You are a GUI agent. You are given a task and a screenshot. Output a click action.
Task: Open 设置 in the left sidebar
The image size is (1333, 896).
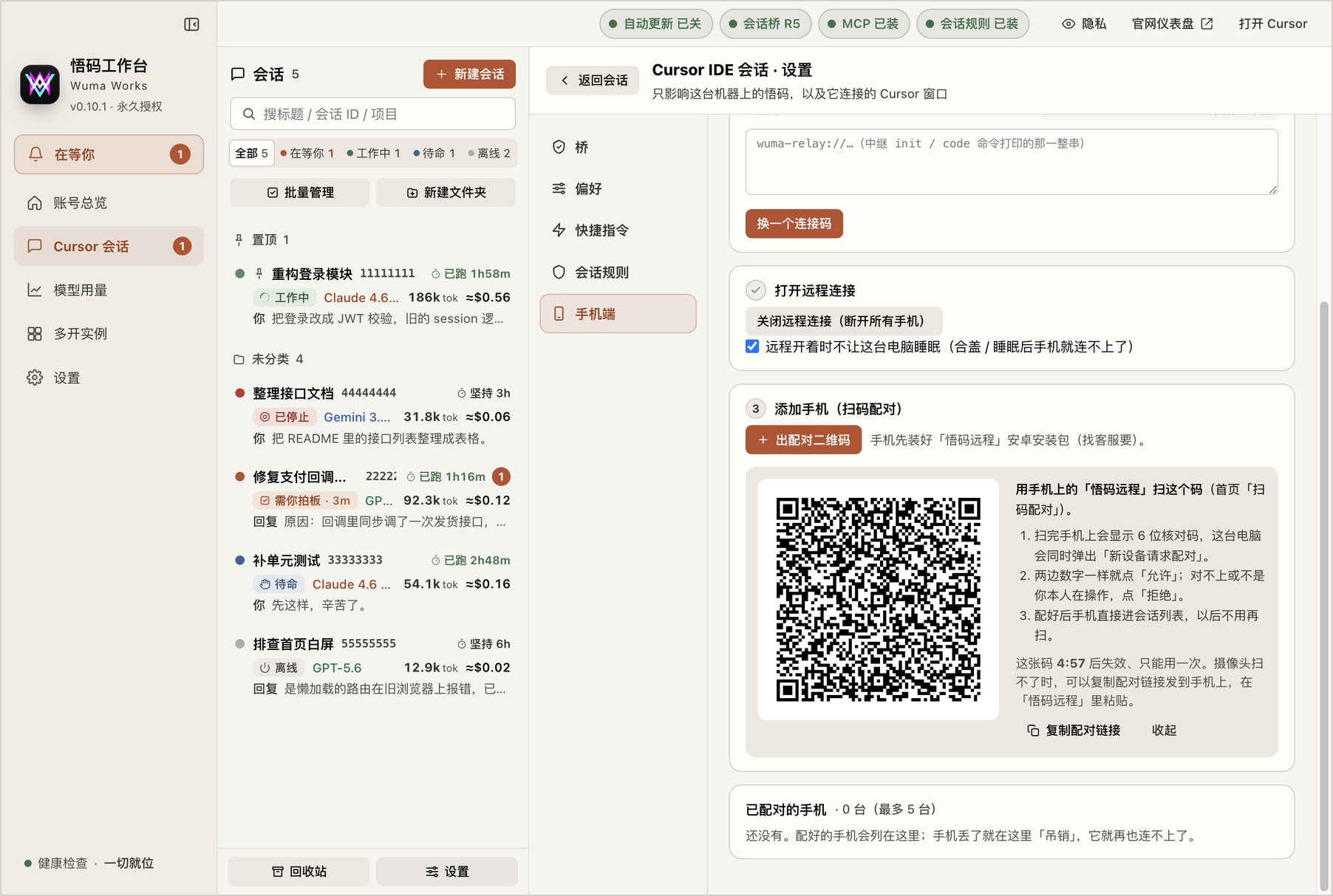(x=109, y=377)
